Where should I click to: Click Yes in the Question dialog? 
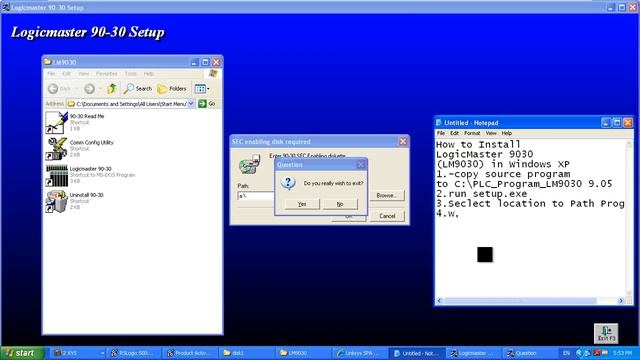(x=302, y=204)
